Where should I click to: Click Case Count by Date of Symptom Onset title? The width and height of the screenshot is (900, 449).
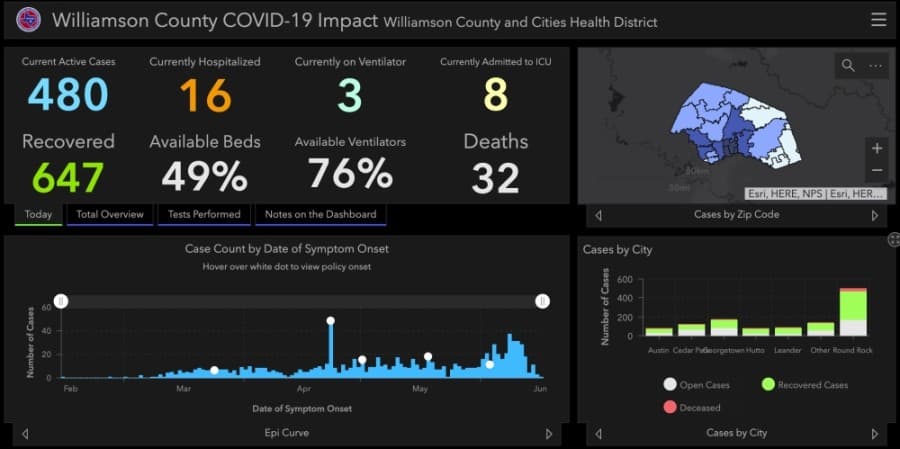[286, 249]
